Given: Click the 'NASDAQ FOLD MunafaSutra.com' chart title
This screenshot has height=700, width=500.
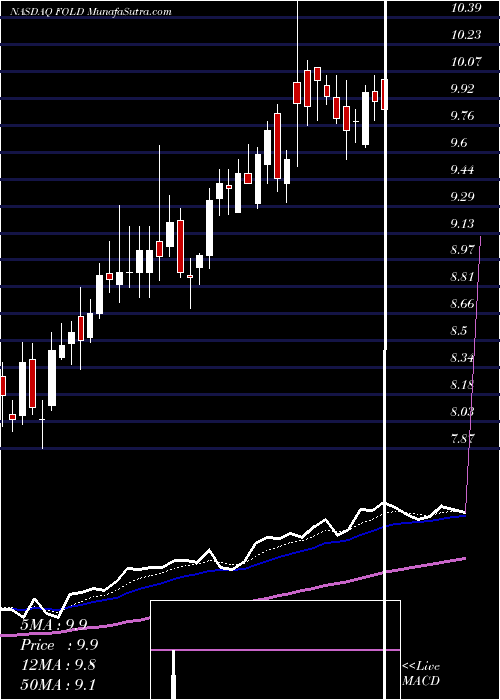Looking at the screenshot, I should (91, 11).
